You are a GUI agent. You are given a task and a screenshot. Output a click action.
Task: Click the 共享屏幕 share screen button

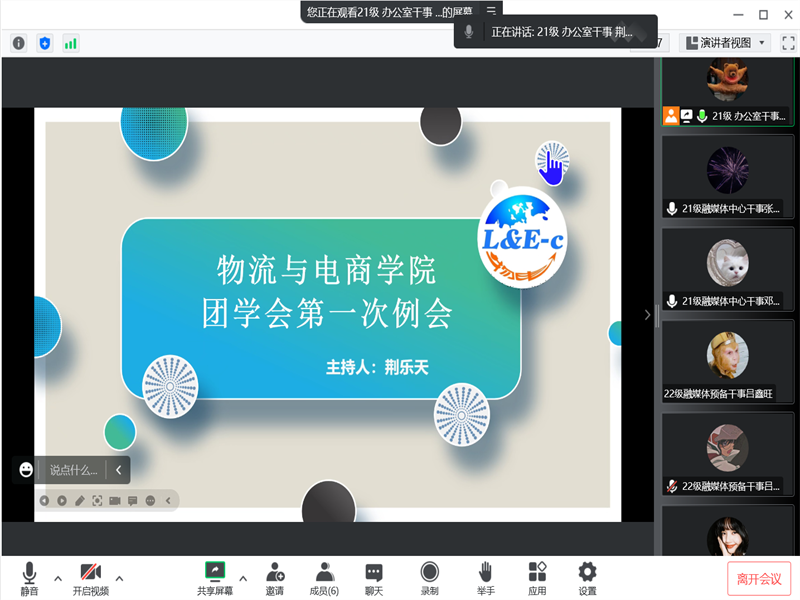pyautogui.click(x=215, y=577)
